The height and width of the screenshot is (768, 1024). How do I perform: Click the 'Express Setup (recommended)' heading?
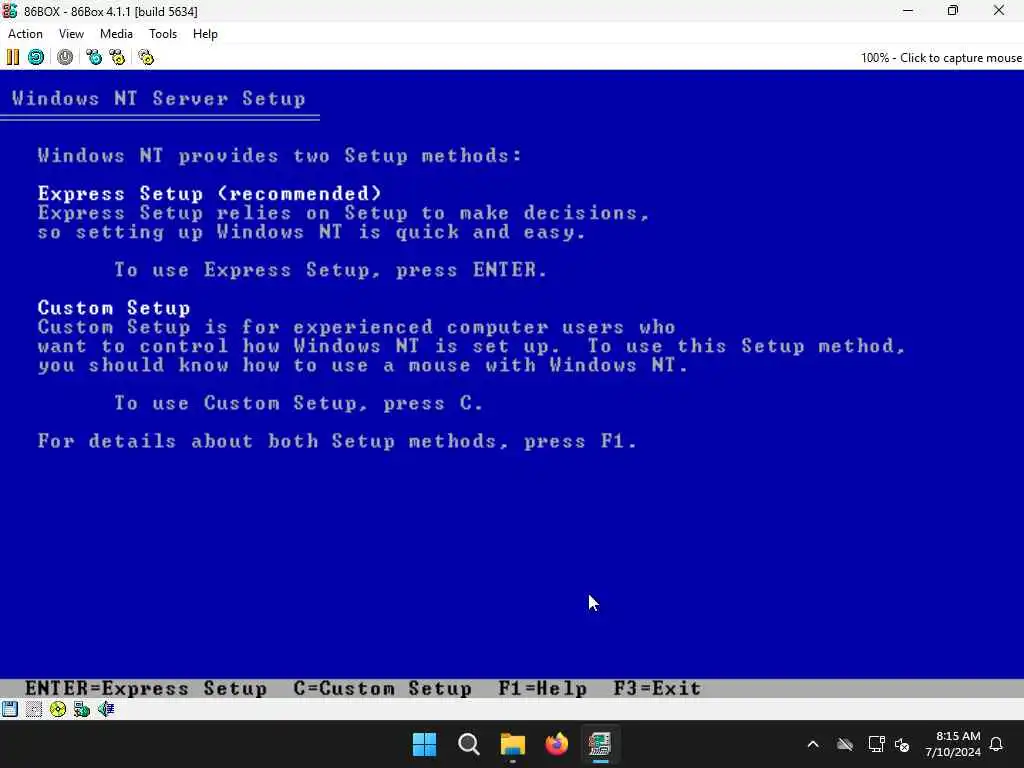coord(210,193)
